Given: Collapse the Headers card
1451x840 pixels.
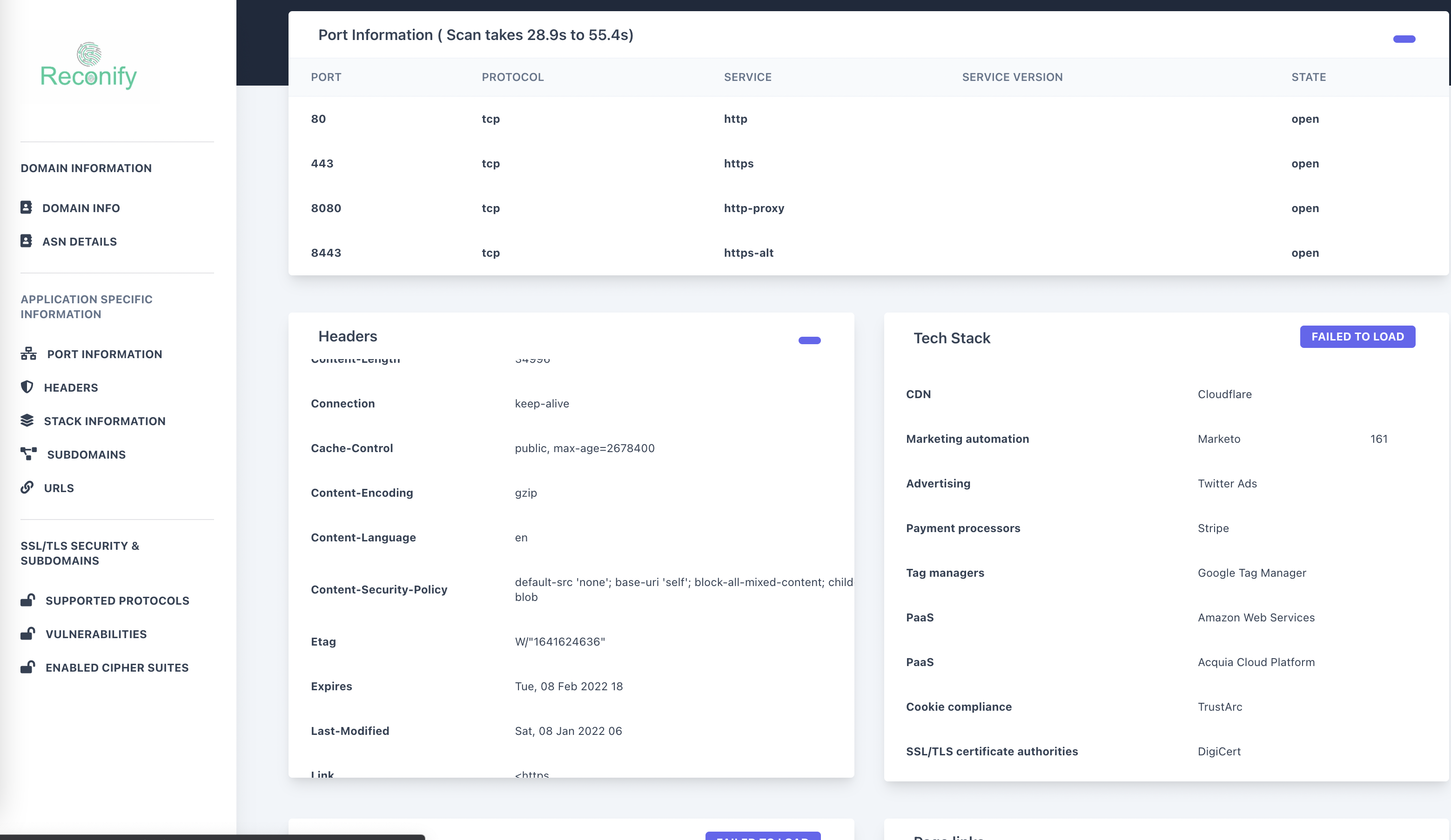Looking at the screenshot, I should tap(810, 340).
